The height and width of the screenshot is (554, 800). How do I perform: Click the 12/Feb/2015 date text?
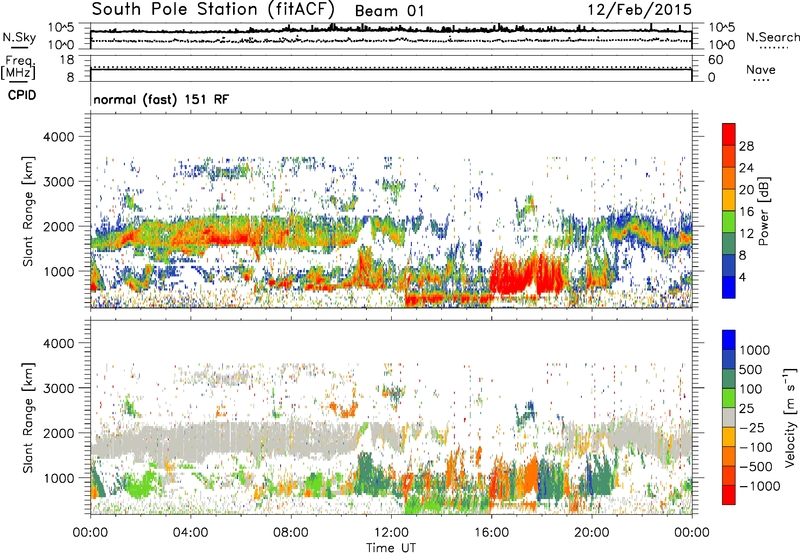tap(639, 10)
